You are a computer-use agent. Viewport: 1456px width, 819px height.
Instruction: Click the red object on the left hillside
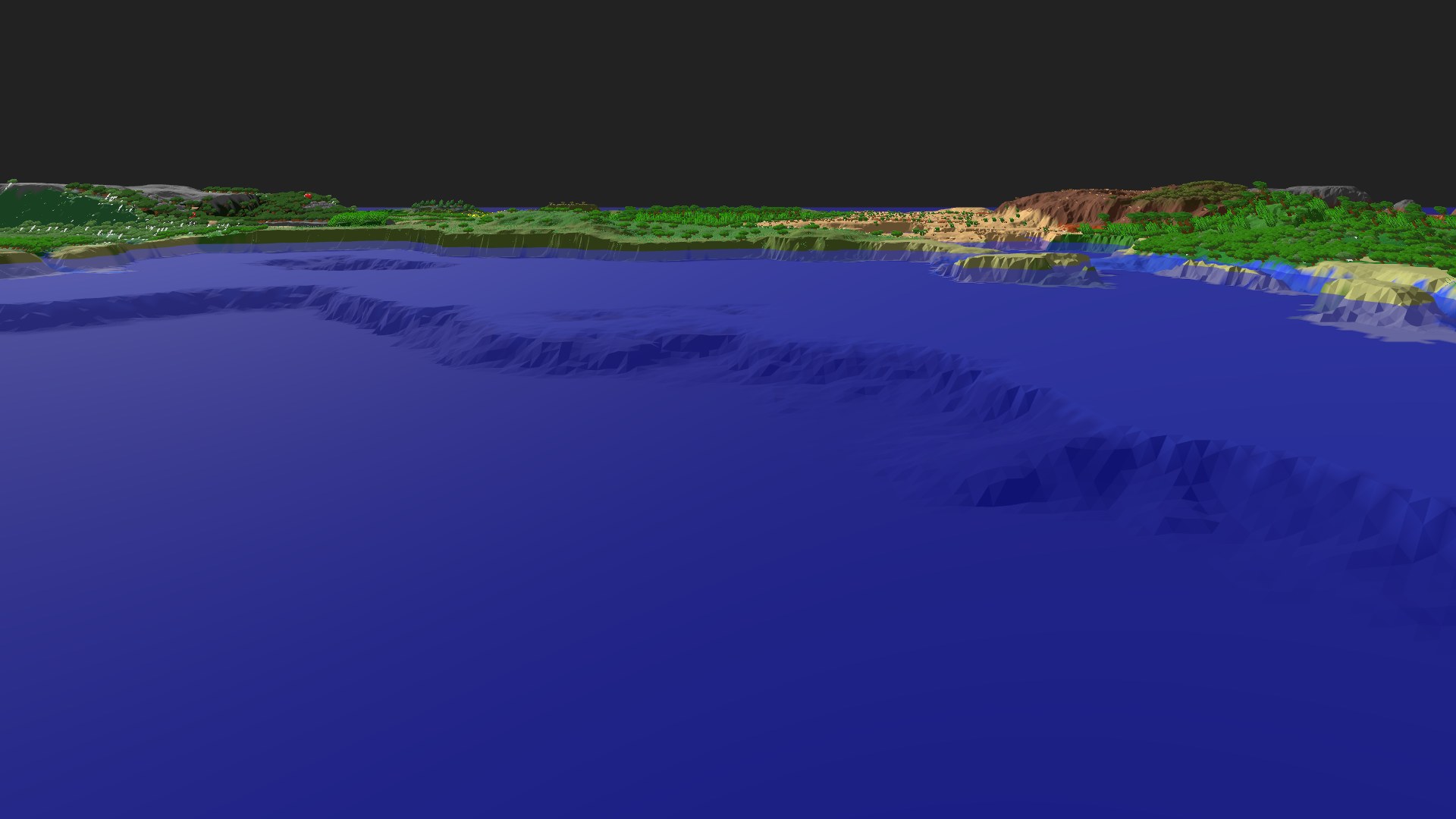coord(309,196)
